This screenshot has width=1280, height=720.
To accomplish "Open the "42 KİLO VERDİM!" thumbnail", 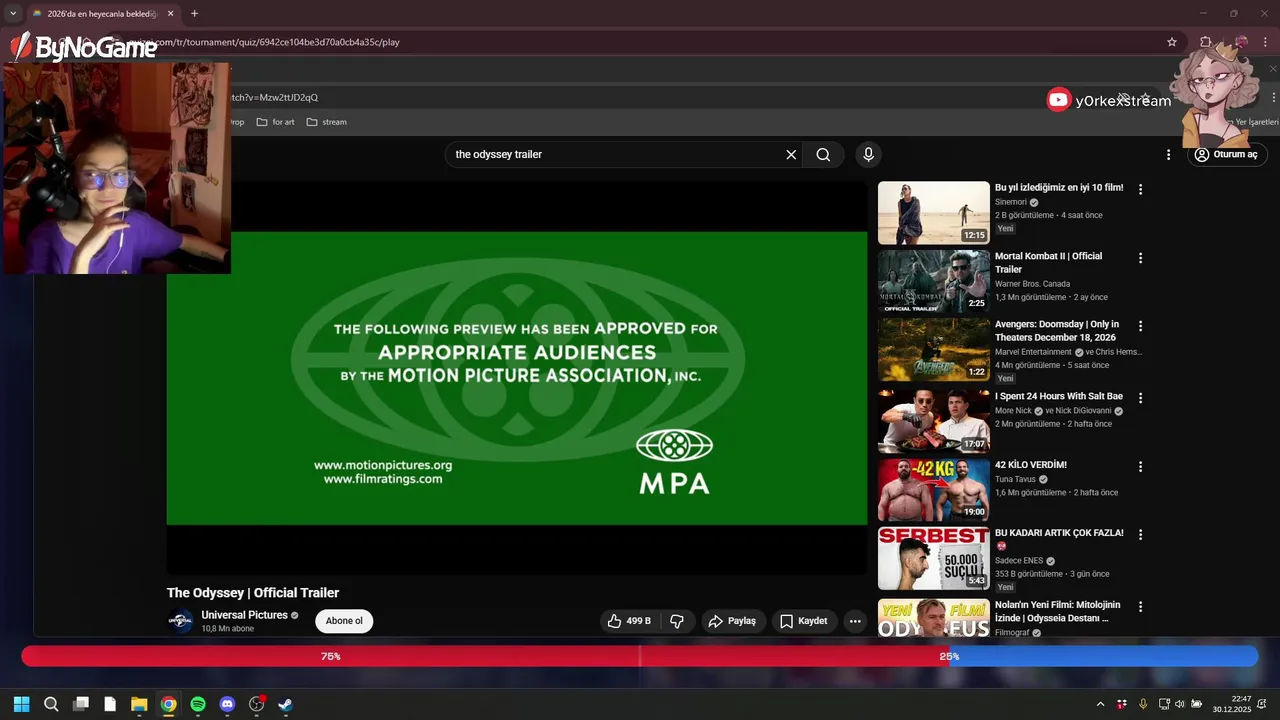I will pyautogui.click(x=934, y=490).
